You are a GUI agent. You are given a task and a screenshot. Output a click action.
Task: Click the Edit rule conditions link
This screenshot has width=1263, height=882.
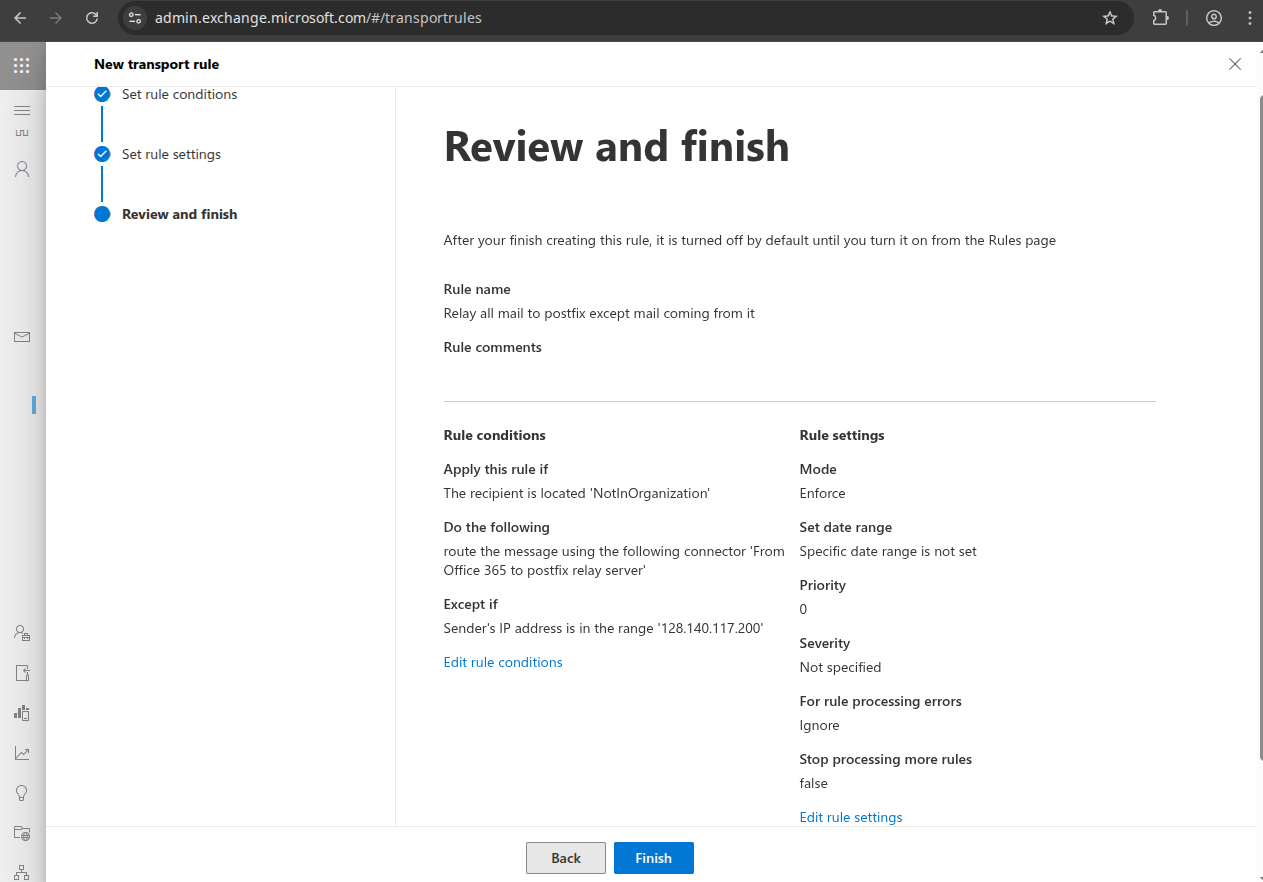[503, 662]
